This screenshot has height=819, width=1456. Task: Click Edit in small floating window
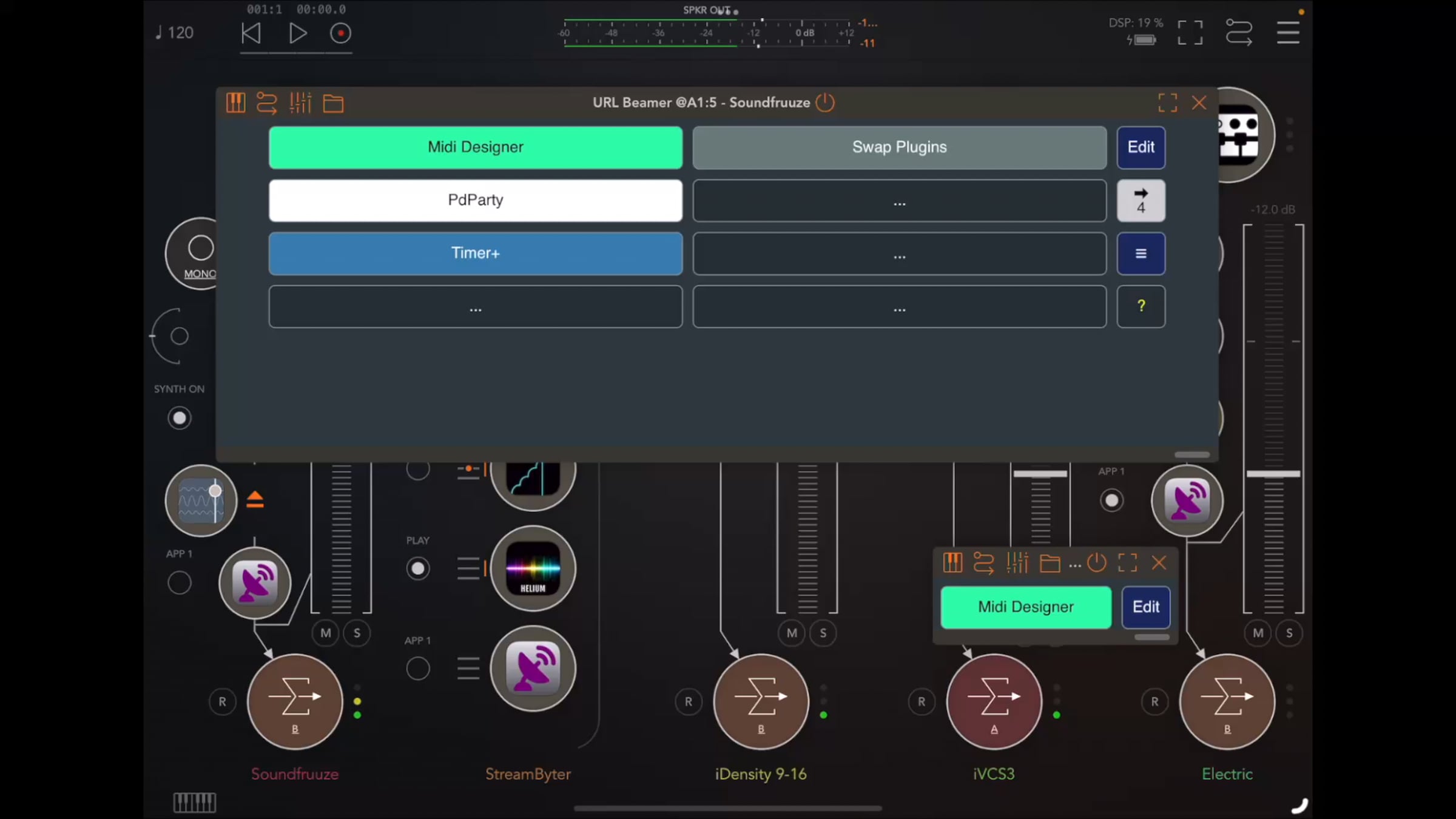pos(1146,607)
